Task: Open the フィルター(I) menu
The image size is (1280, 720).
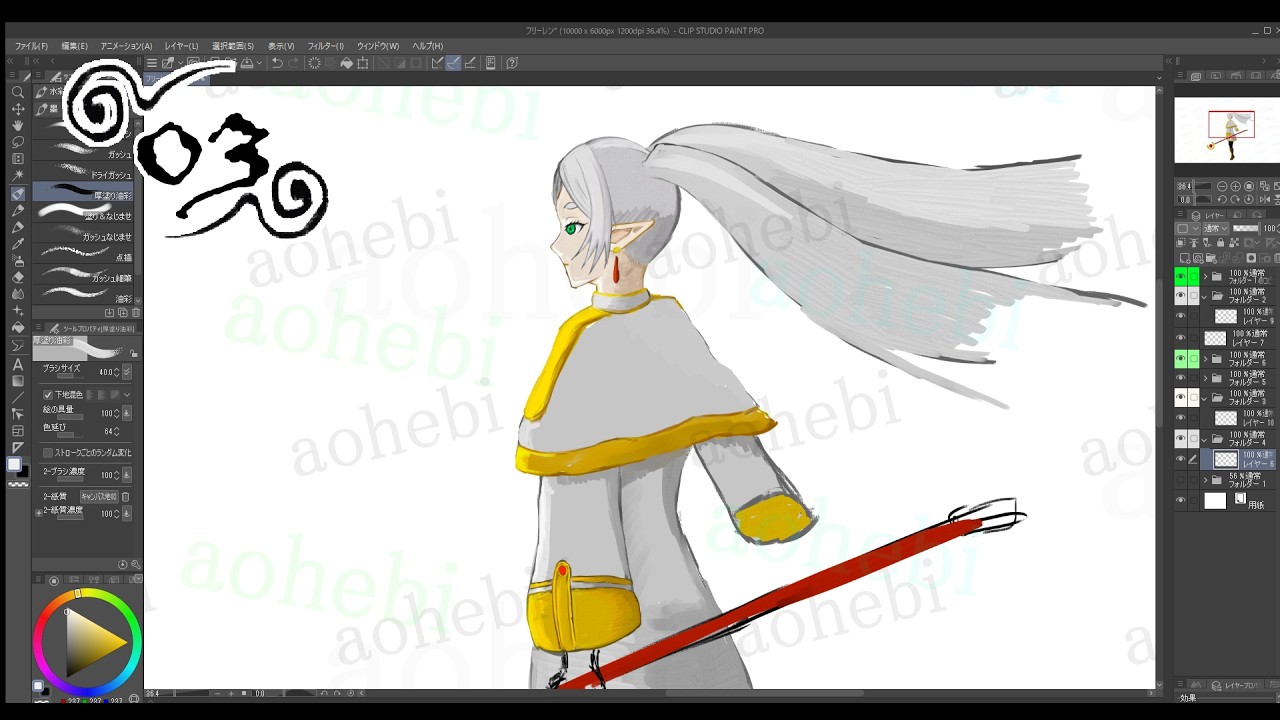Action: (325, 46)
